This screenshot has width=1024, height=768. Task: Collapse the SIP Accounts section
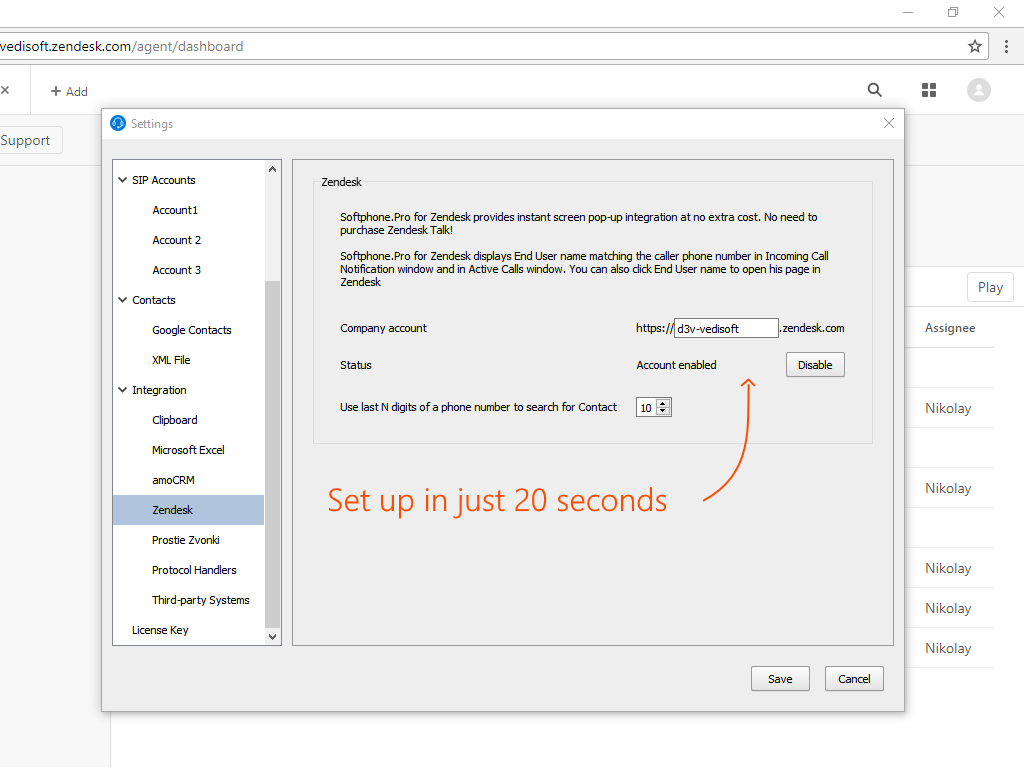(122, 180)
